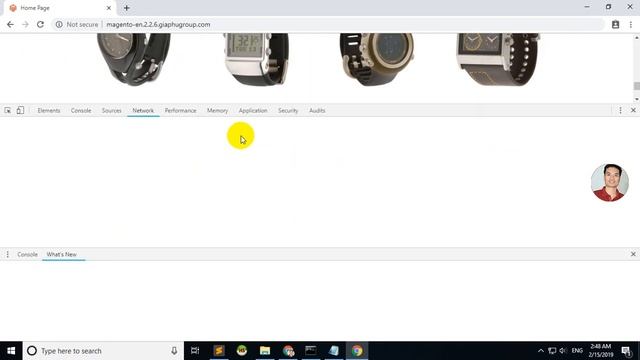Click the volume tray icon
Image resolution: width=640 pixels, height=360 pixels.
coord(563,351)
